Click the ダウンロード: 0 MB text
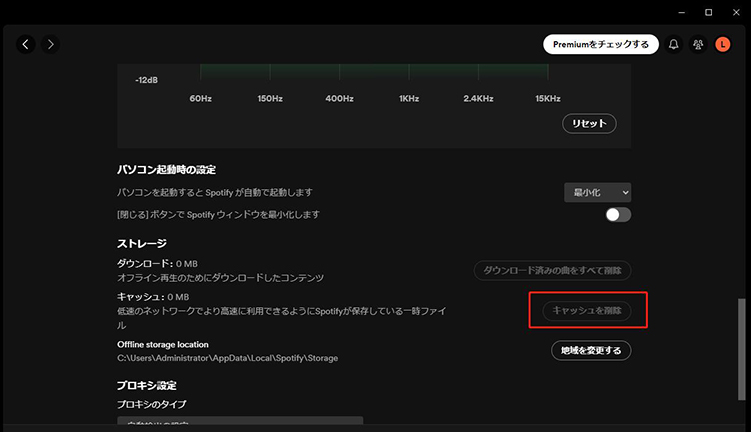This screenshot has width=751, height=432. 157,263
